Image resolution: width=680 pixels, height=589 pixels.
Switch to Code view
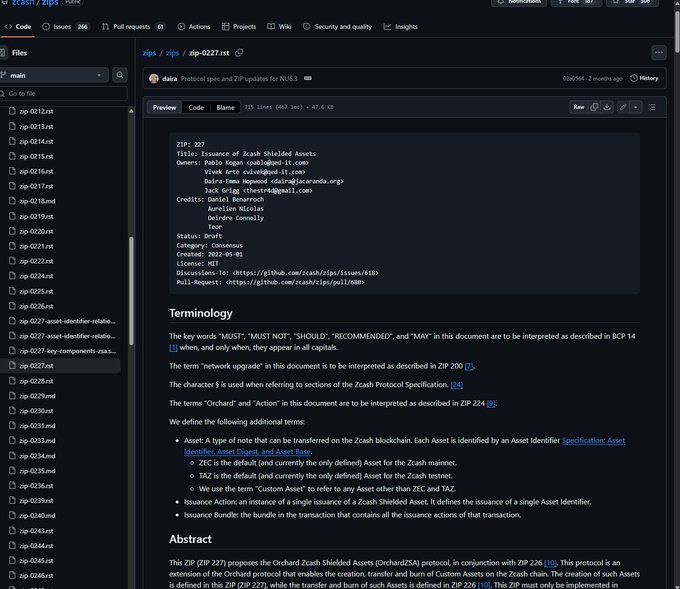tap(196, 107)
